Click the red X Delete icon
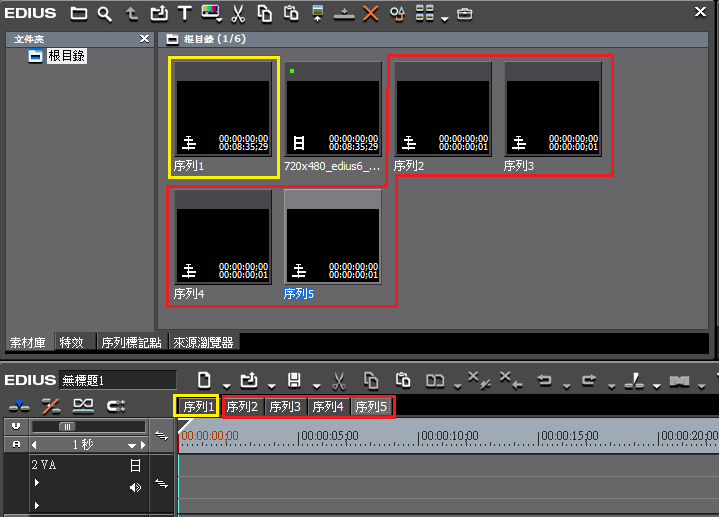 (370, 14)
